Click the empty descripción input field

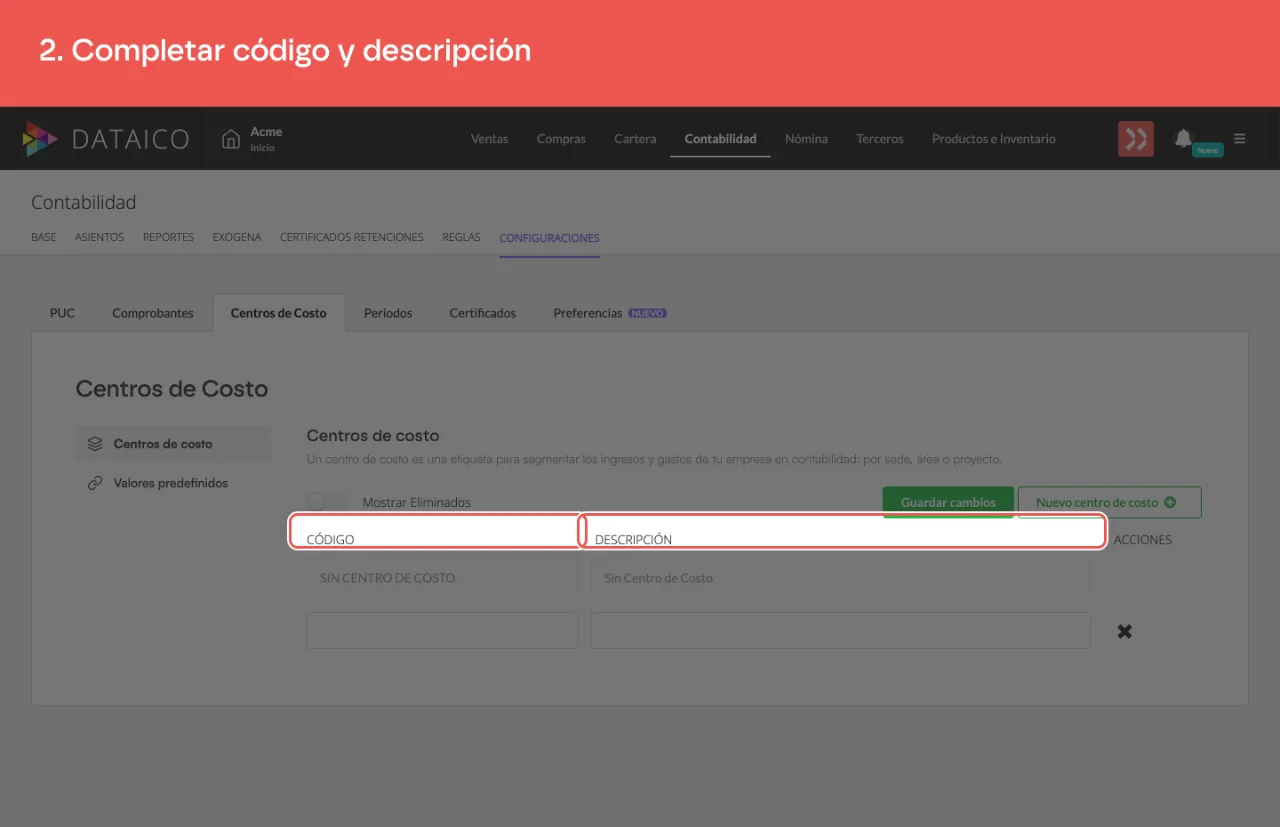click(840, 631)
